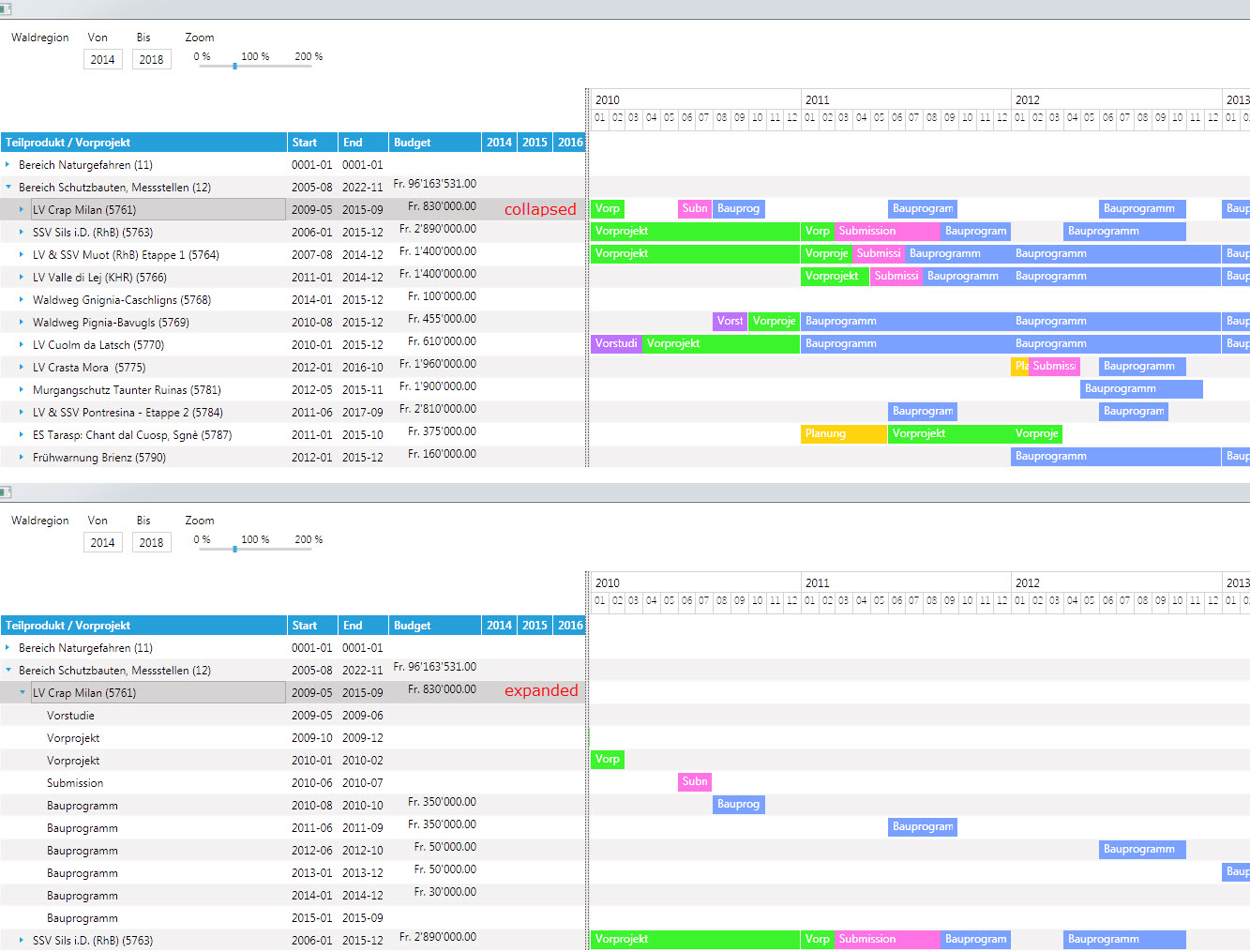Click purple Vorstudi bar in Cuolm da Latsch row
Viewport: 1250px width, 952px height.
click(616, 344)
